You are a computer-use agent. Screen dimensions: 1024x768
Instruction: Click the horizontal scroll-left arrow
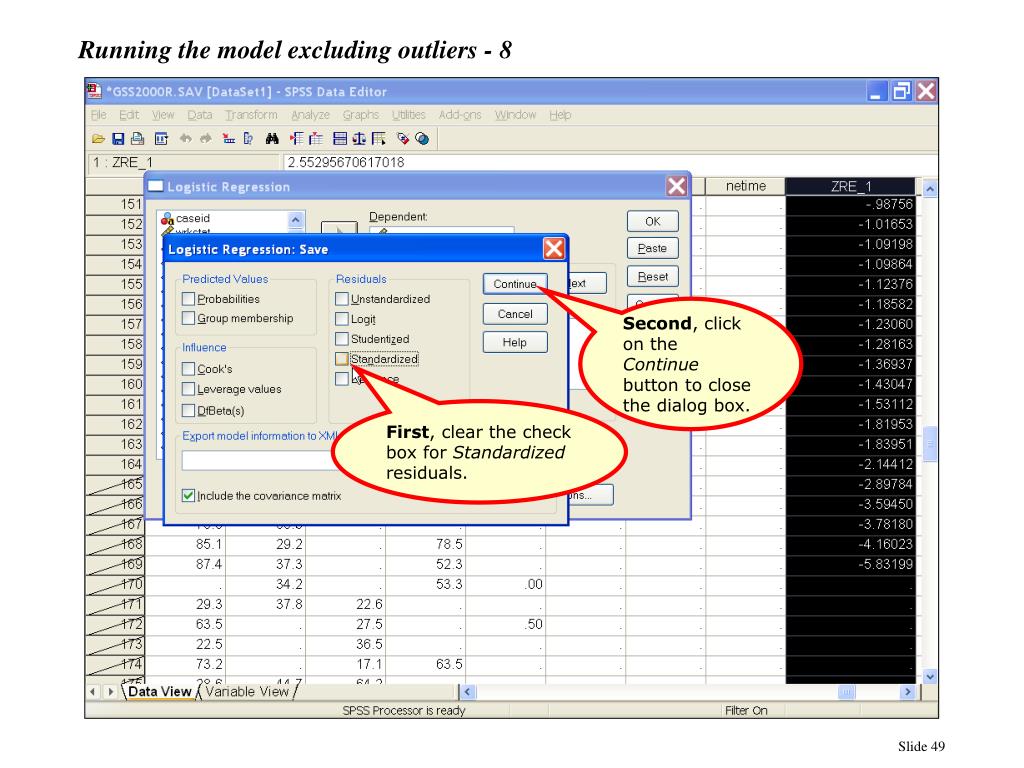(x=468, y=692)
